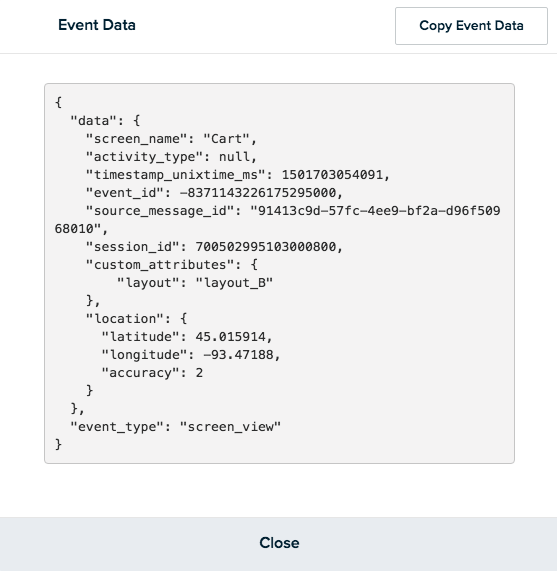Click the timestamp_unixtime_ms value 1501703054091

pyautogui.click(x=332, y=175)
